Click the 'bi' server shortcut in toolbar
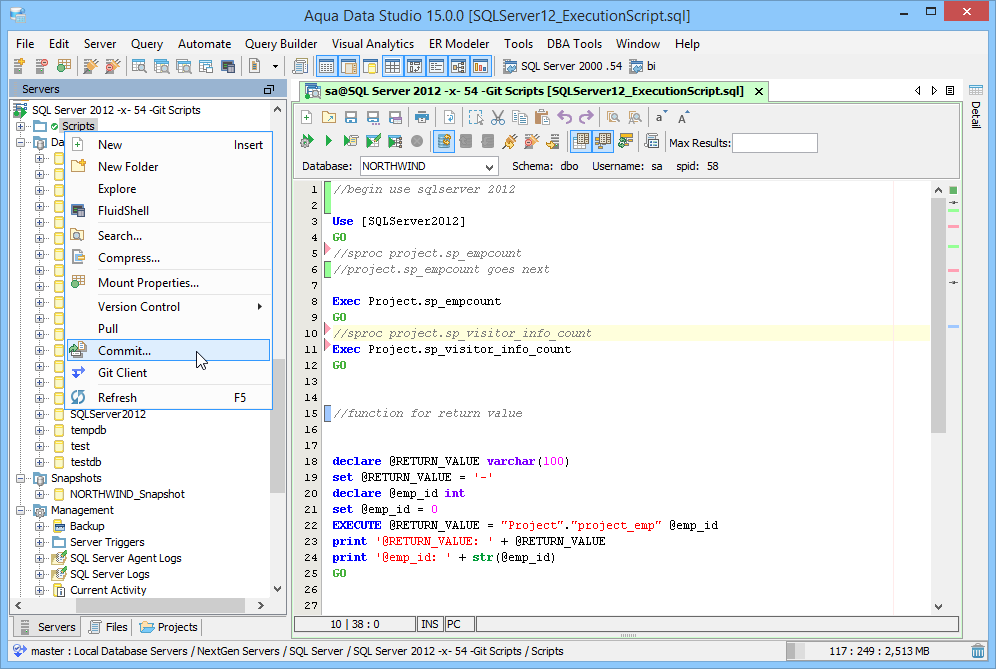The height and width of the screenshot is (669, 996). (x=642, y=66)
